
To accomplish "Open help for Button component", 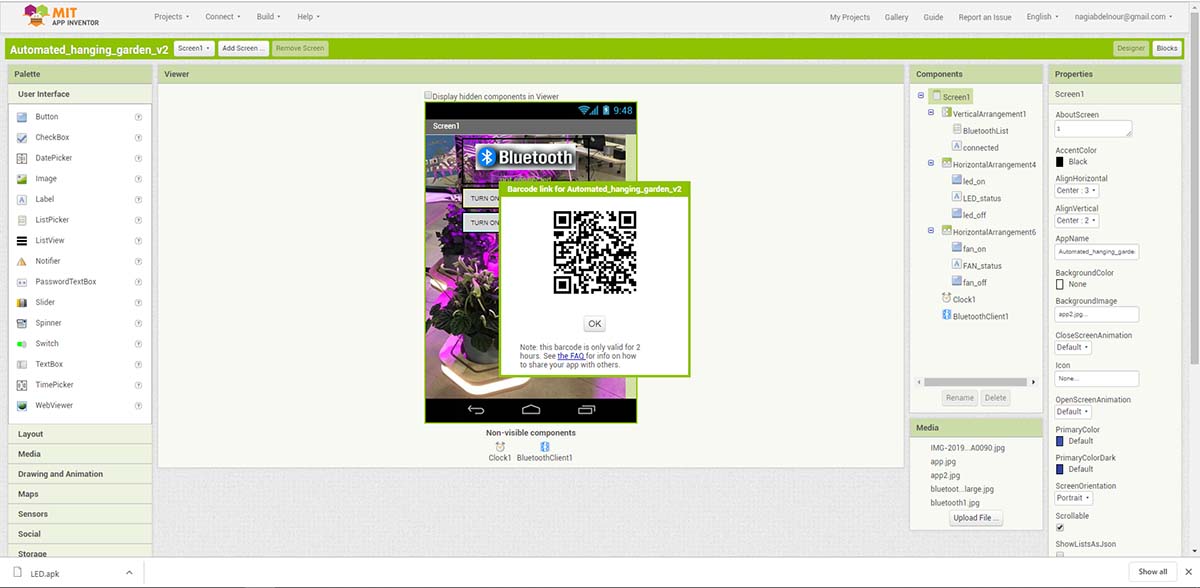I will click(138, 117).
